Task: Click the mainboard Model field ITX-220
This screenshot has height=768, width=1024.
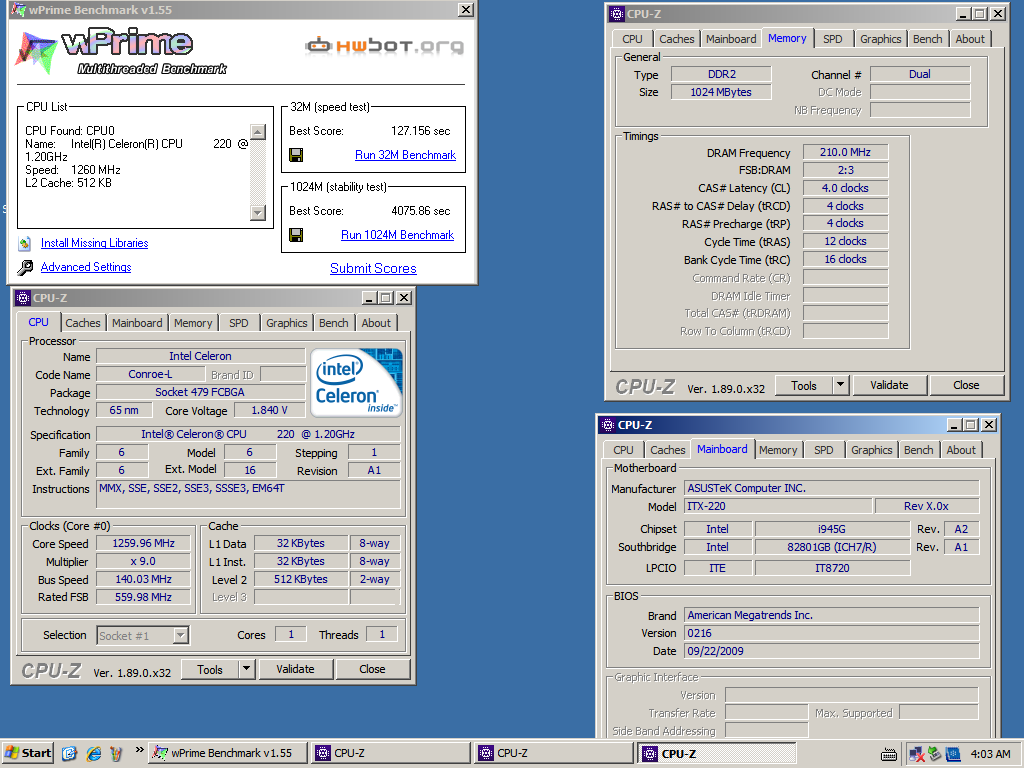Action: pos(778,506)
